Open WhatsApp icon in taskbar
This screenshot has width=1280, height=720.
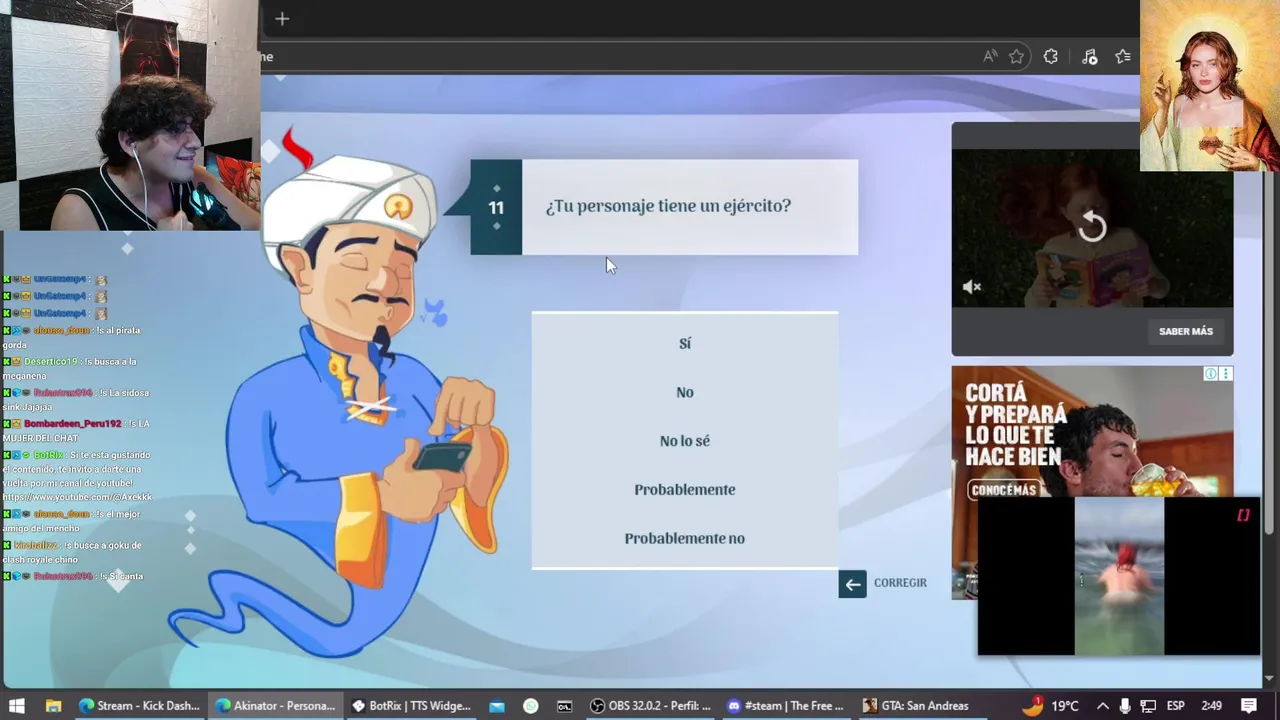pyautogui.click(x=531, y=706)
